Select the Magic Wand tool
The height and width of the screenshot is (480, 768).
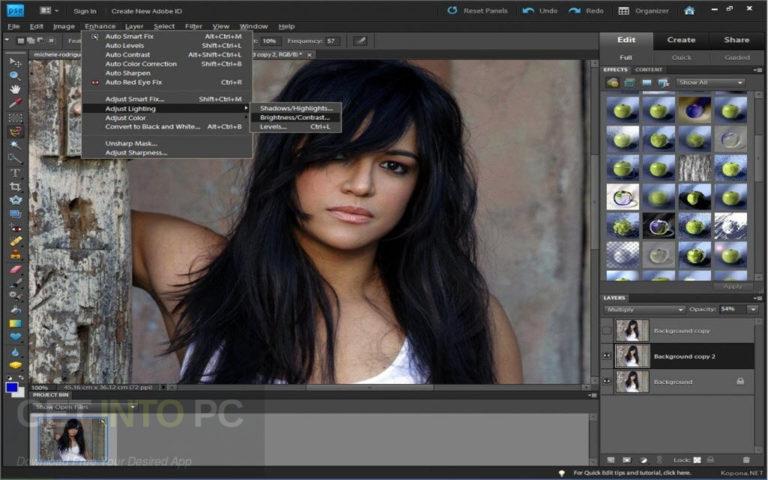(16, 145)
